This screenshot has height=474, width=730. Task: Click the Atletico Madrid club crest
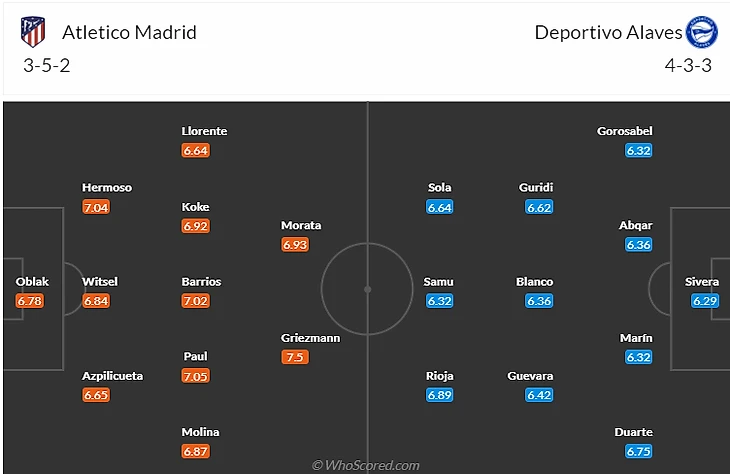tap(33, 32)
